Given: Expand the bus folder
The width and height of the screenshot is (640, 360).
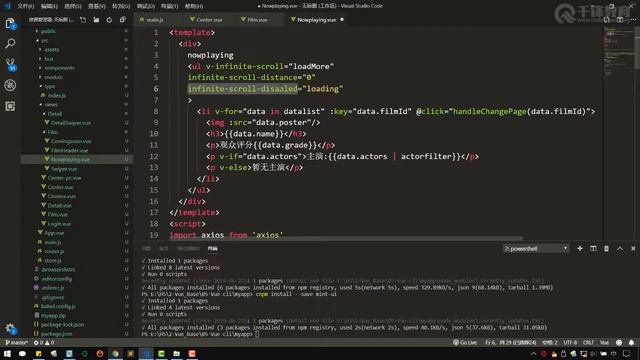Looking at the screenshot, I should click(x=49, y=59).
